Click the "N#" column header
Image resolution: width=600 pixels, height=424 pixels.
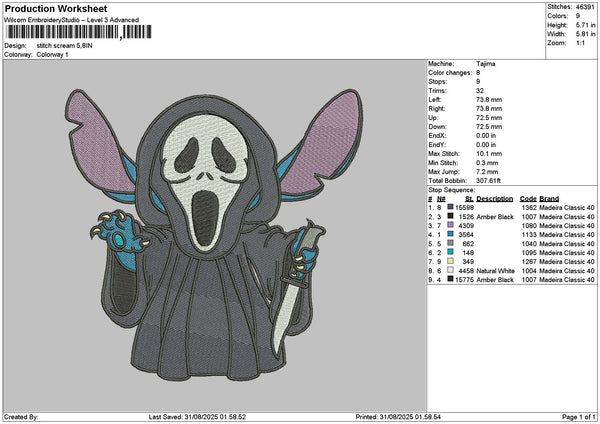point(441,199)
